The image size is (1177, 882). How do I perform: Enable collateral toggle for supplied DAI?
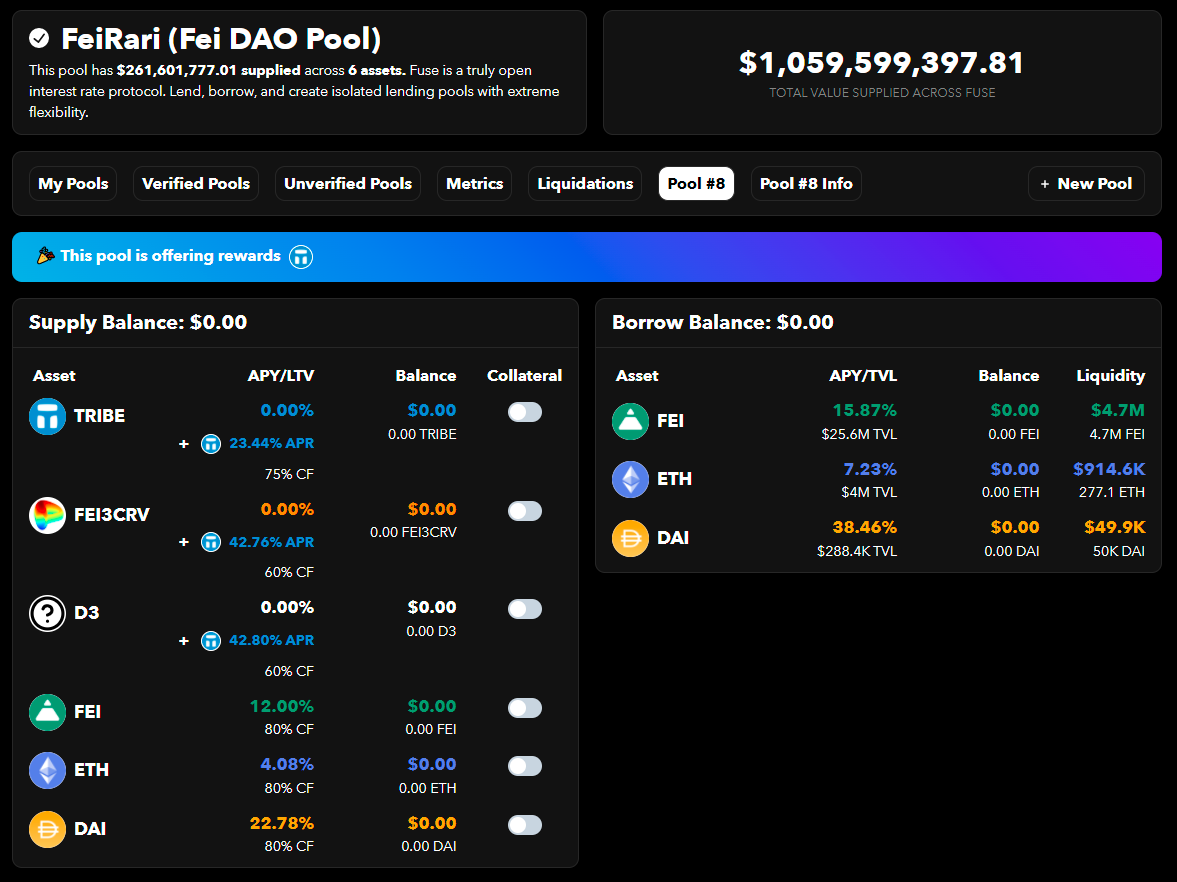(525, 825)
